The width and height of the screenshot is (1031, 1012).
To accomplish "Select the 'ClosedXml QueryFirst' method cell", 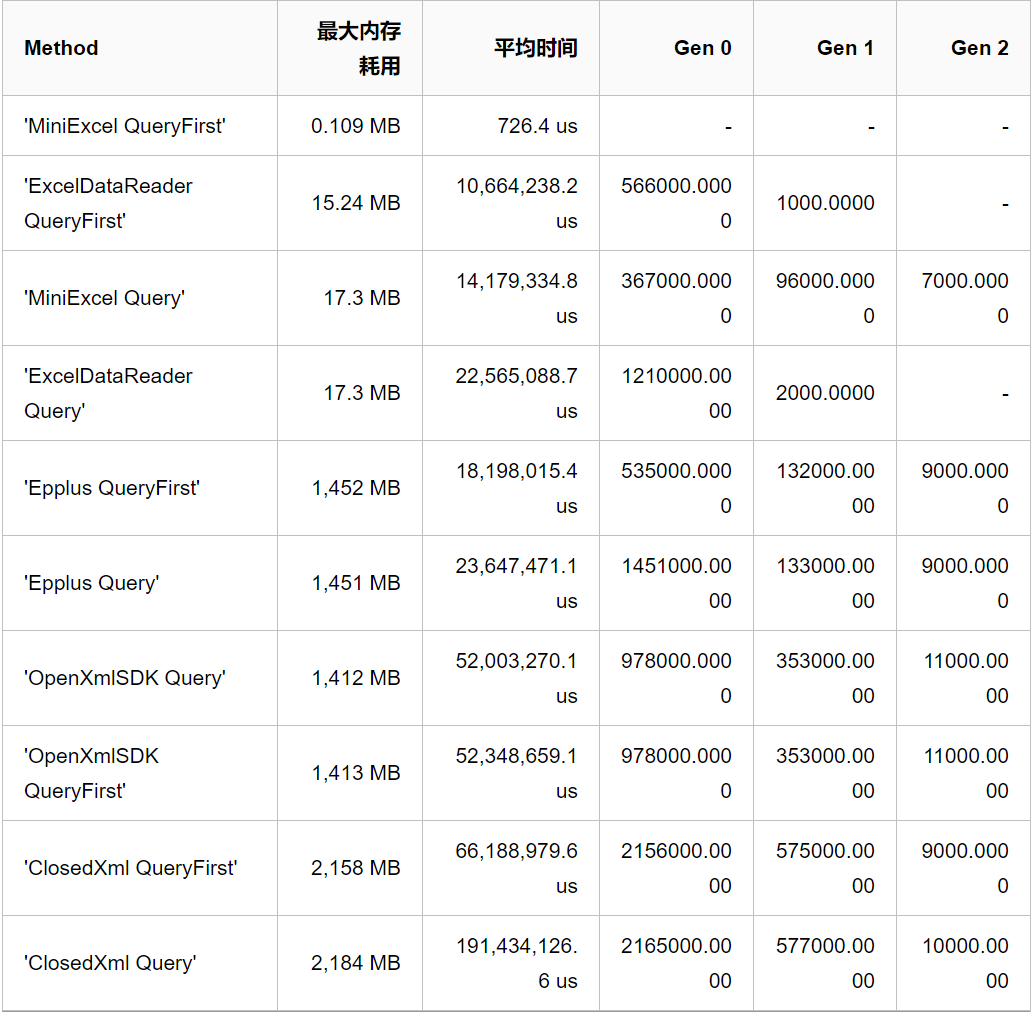I will [x=131, y=868].
